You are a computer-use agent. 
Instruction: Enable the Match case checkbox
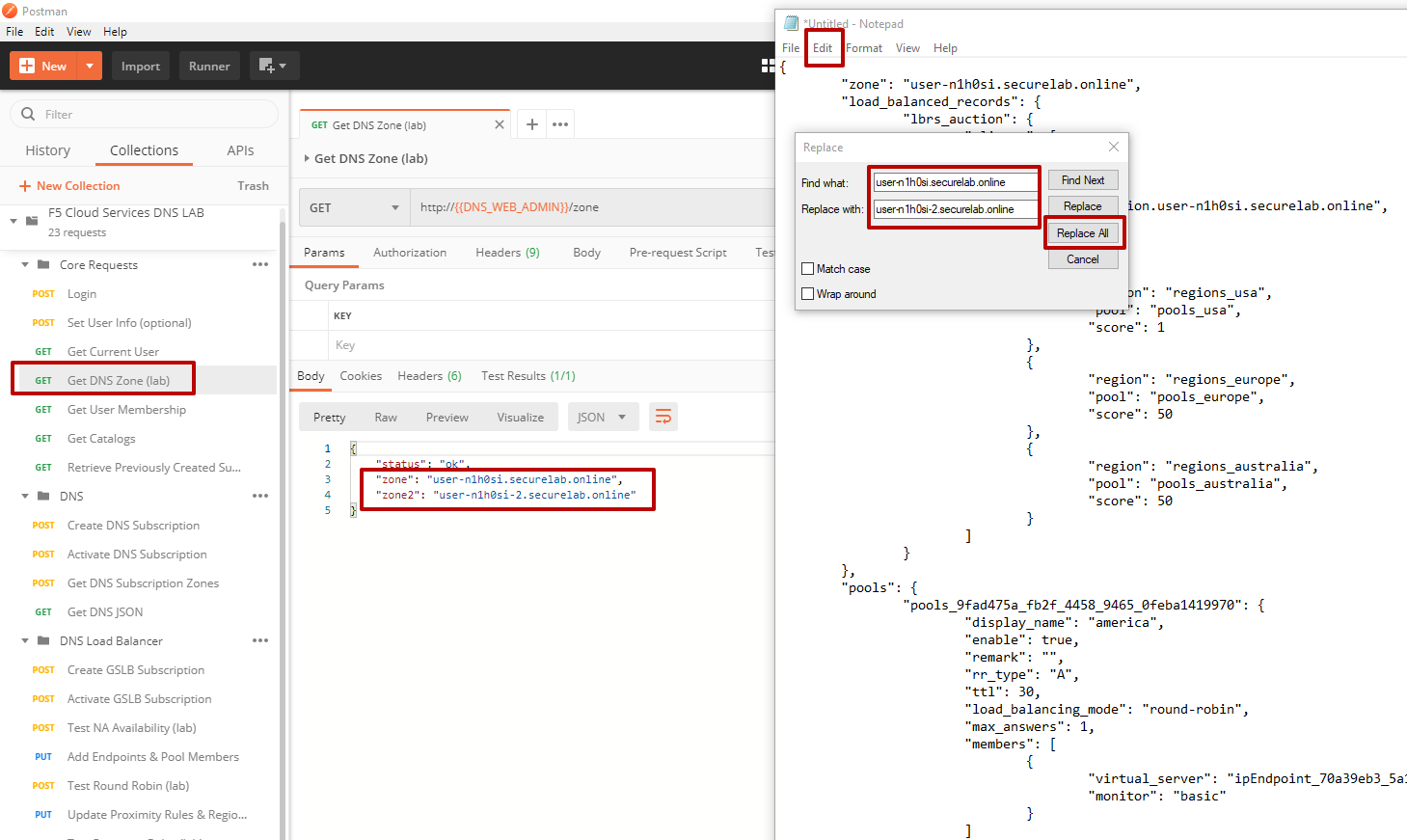click(808, 268)
